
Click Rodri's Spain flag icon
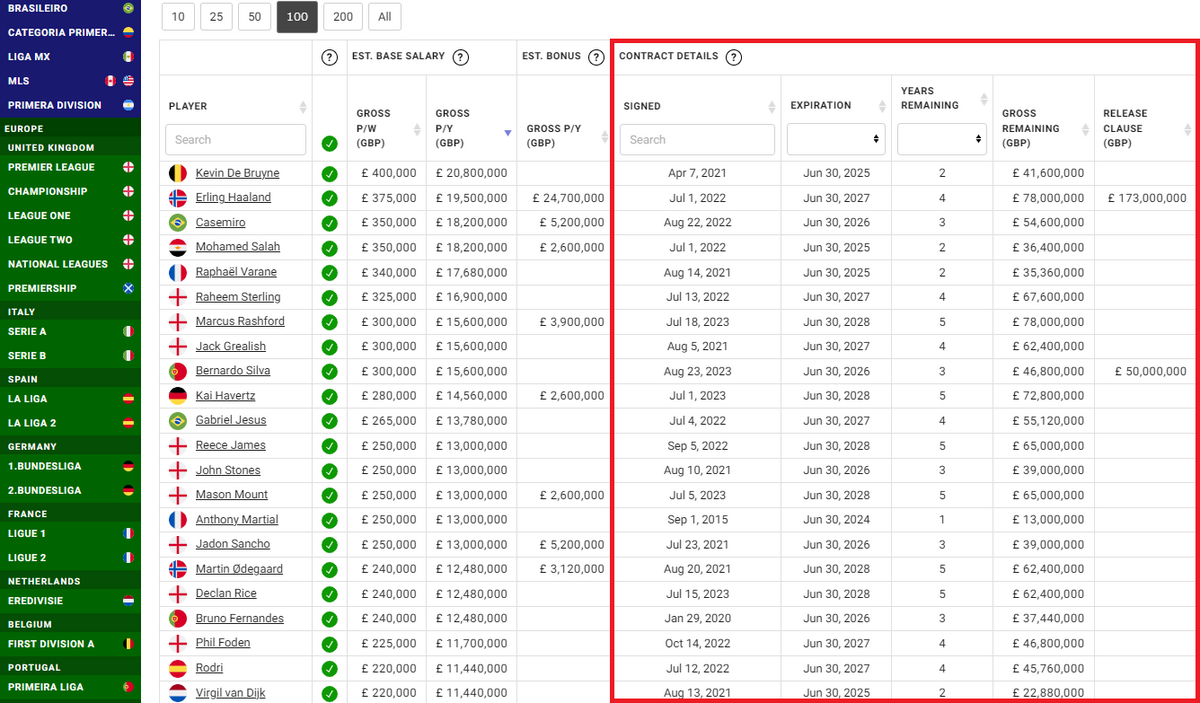178,668
